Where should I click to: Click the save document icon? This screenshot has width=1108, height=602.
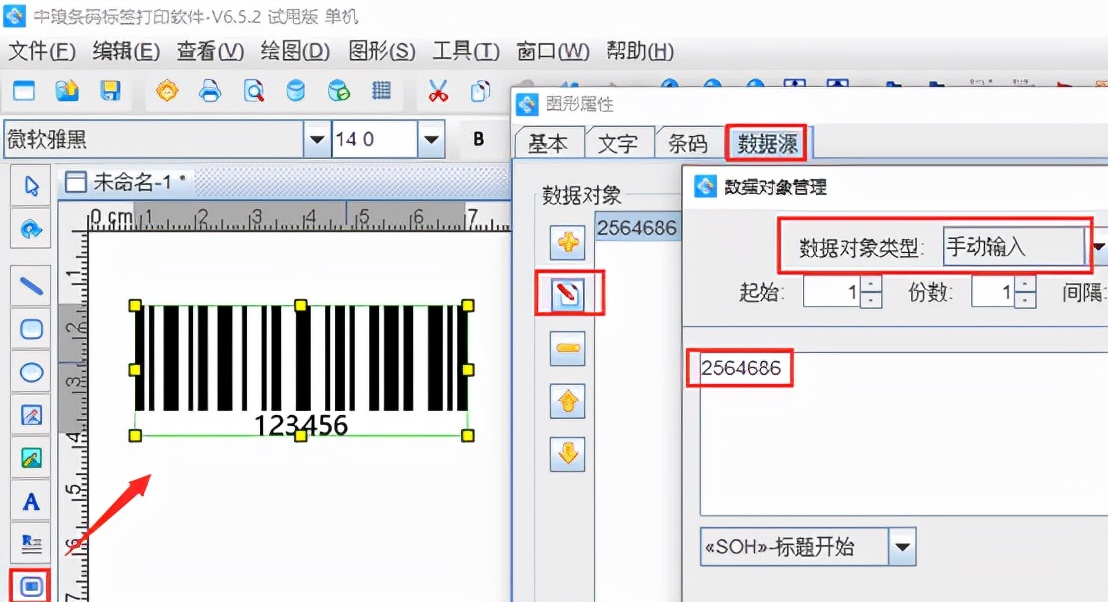[112, 90]
